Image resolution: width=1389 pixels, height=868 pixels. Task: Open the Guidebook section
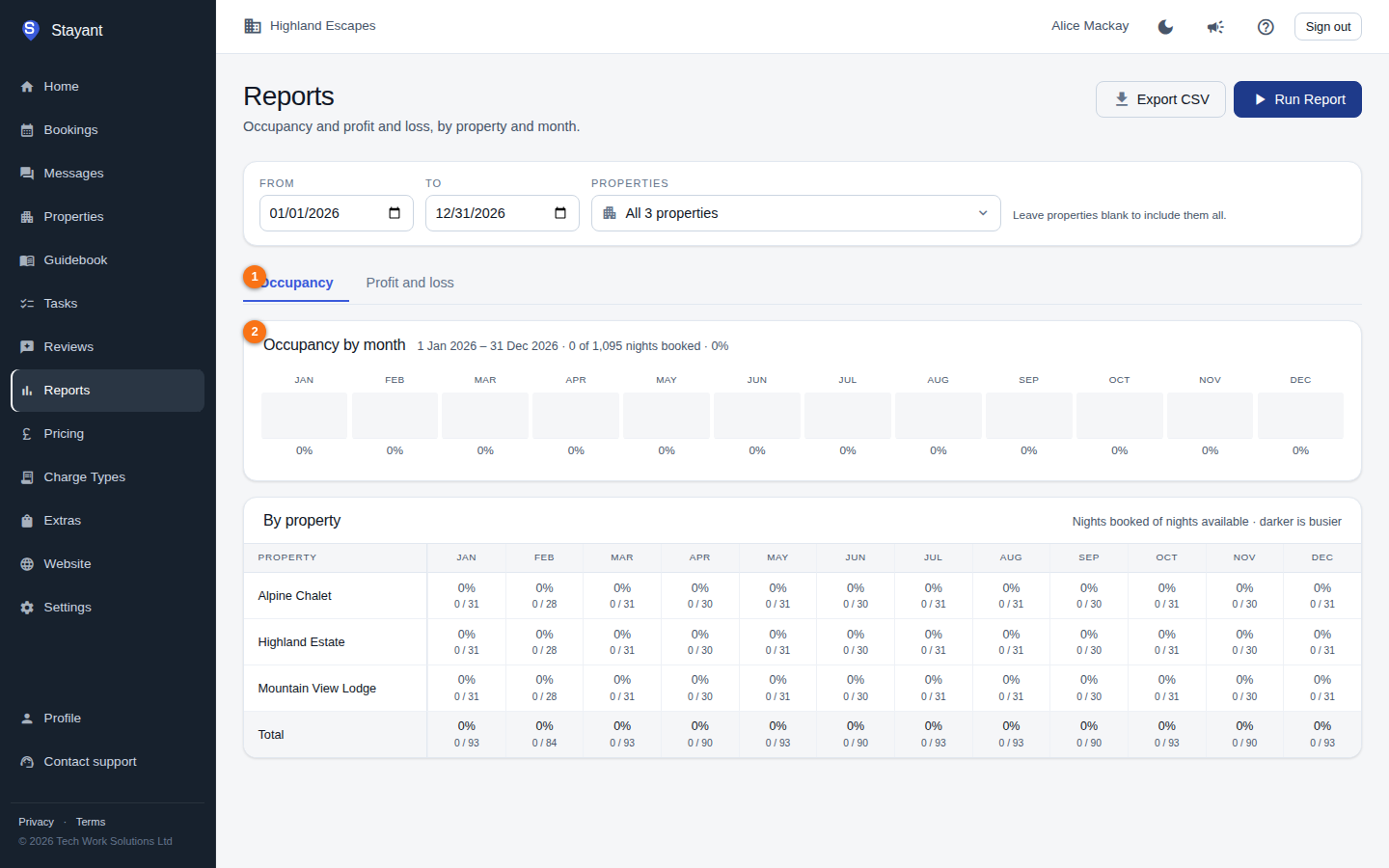[107, 260]
